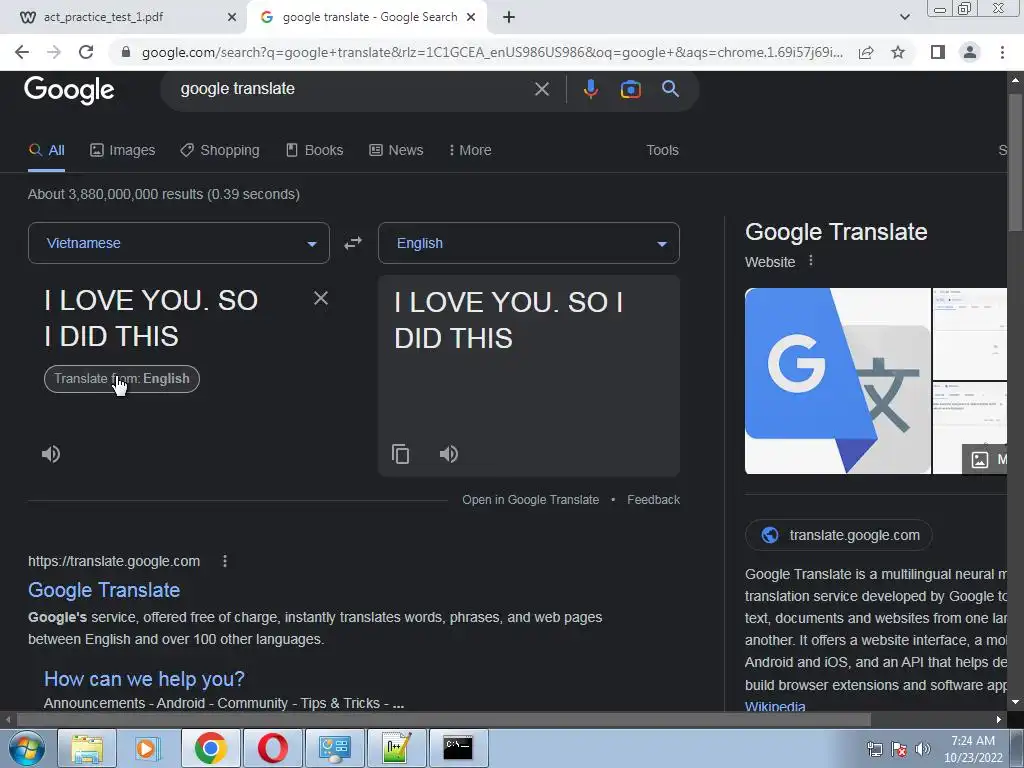Close the act_practice_test_1.pdf tab
Image resolution: width=1024 pixels, height=768 pixels.
tap(232, 17)
